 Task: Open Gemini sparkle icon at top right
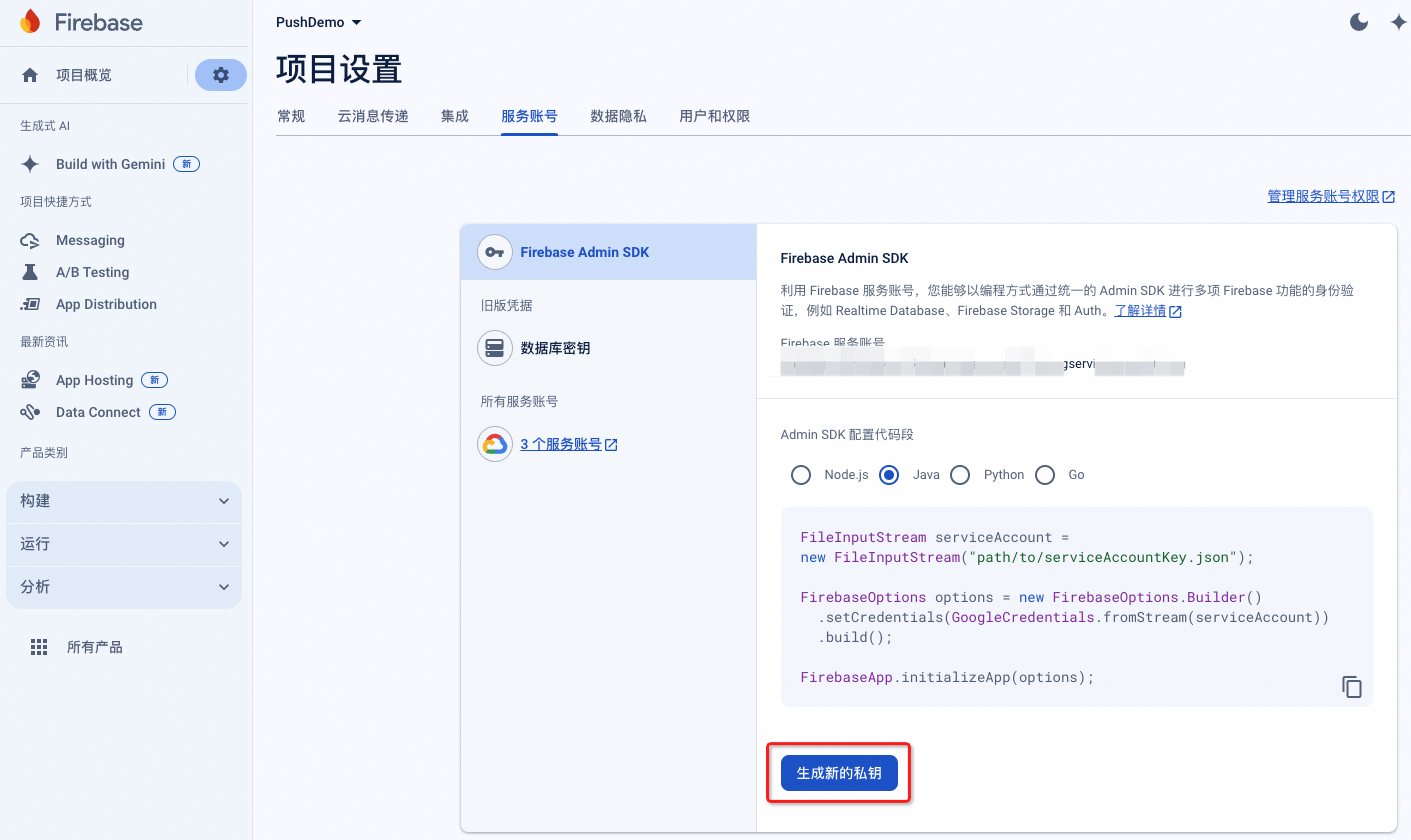tap(1399, 22)
